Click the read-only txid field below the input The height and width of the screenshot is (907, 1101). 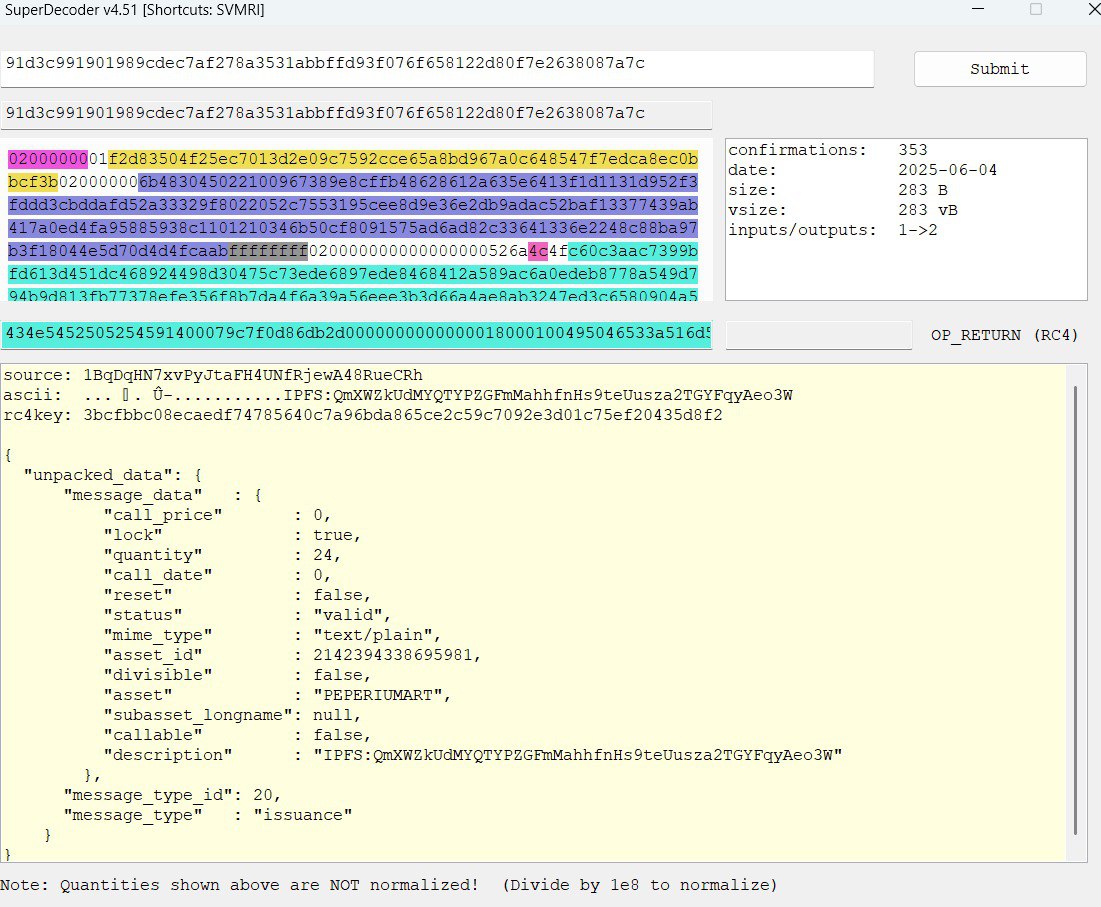coord(356,114)
